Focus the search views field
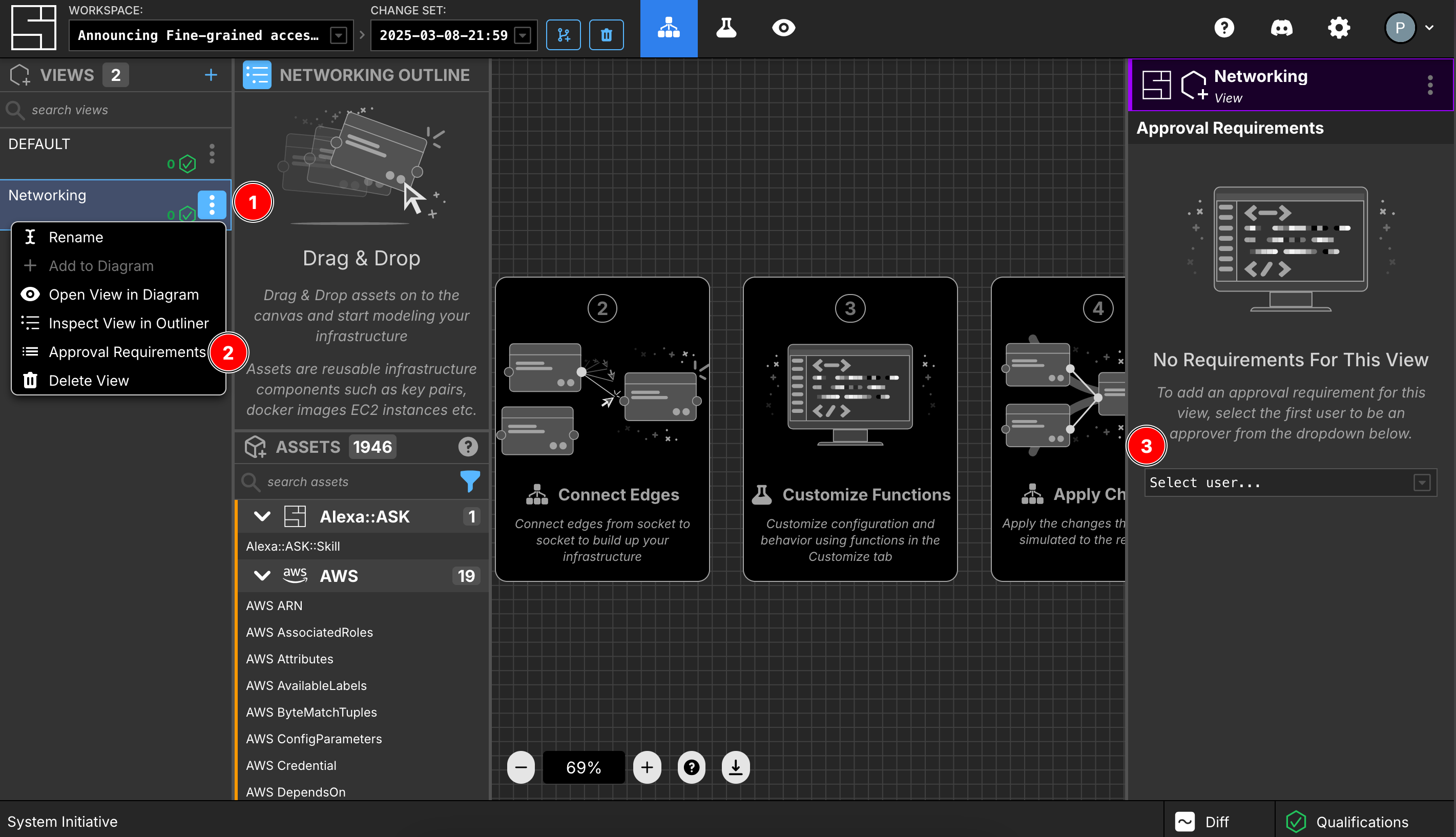1456x837 pixels. click(117, 110)
